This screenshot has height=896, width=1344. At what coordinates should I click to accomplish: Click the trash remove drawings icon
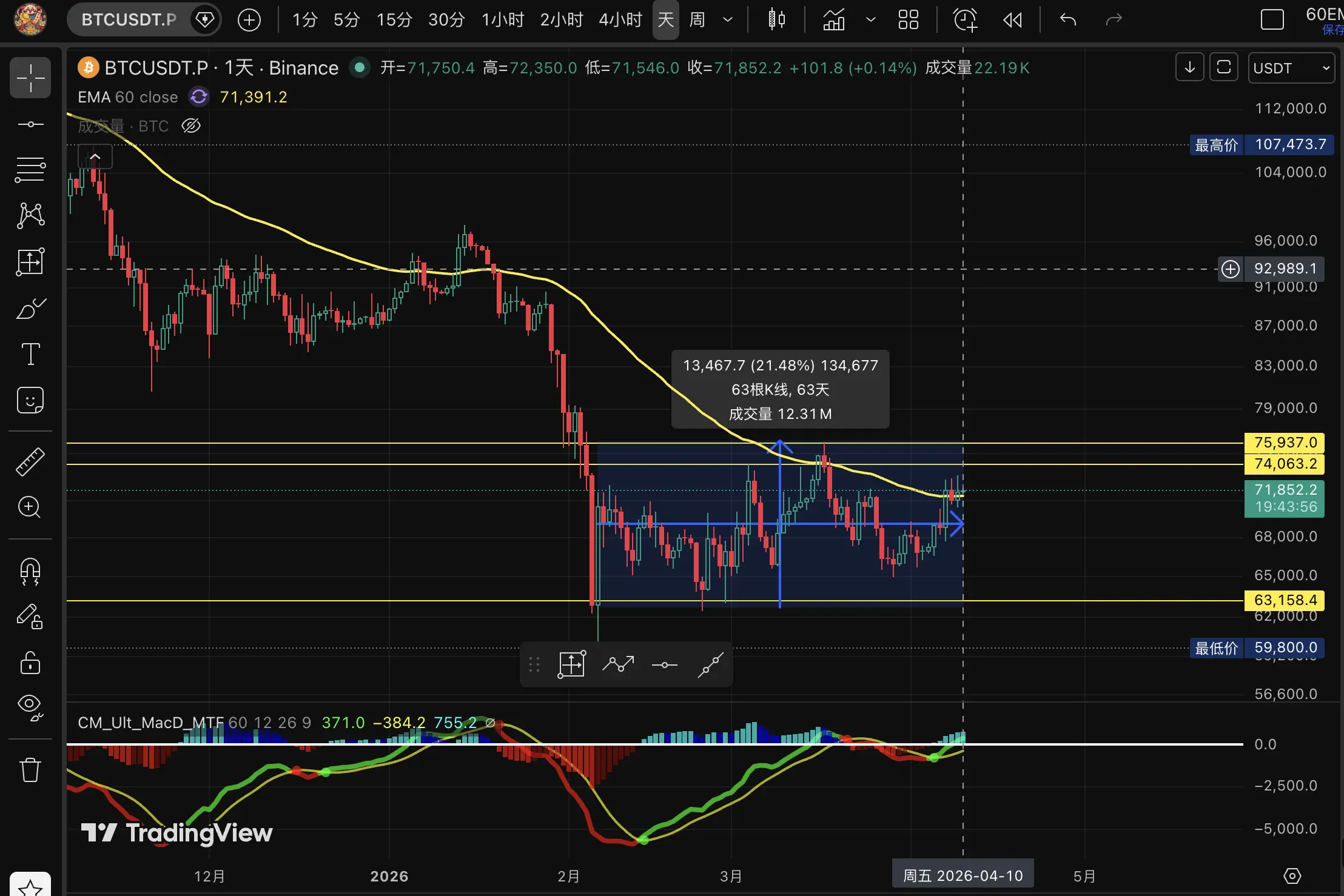30,770
